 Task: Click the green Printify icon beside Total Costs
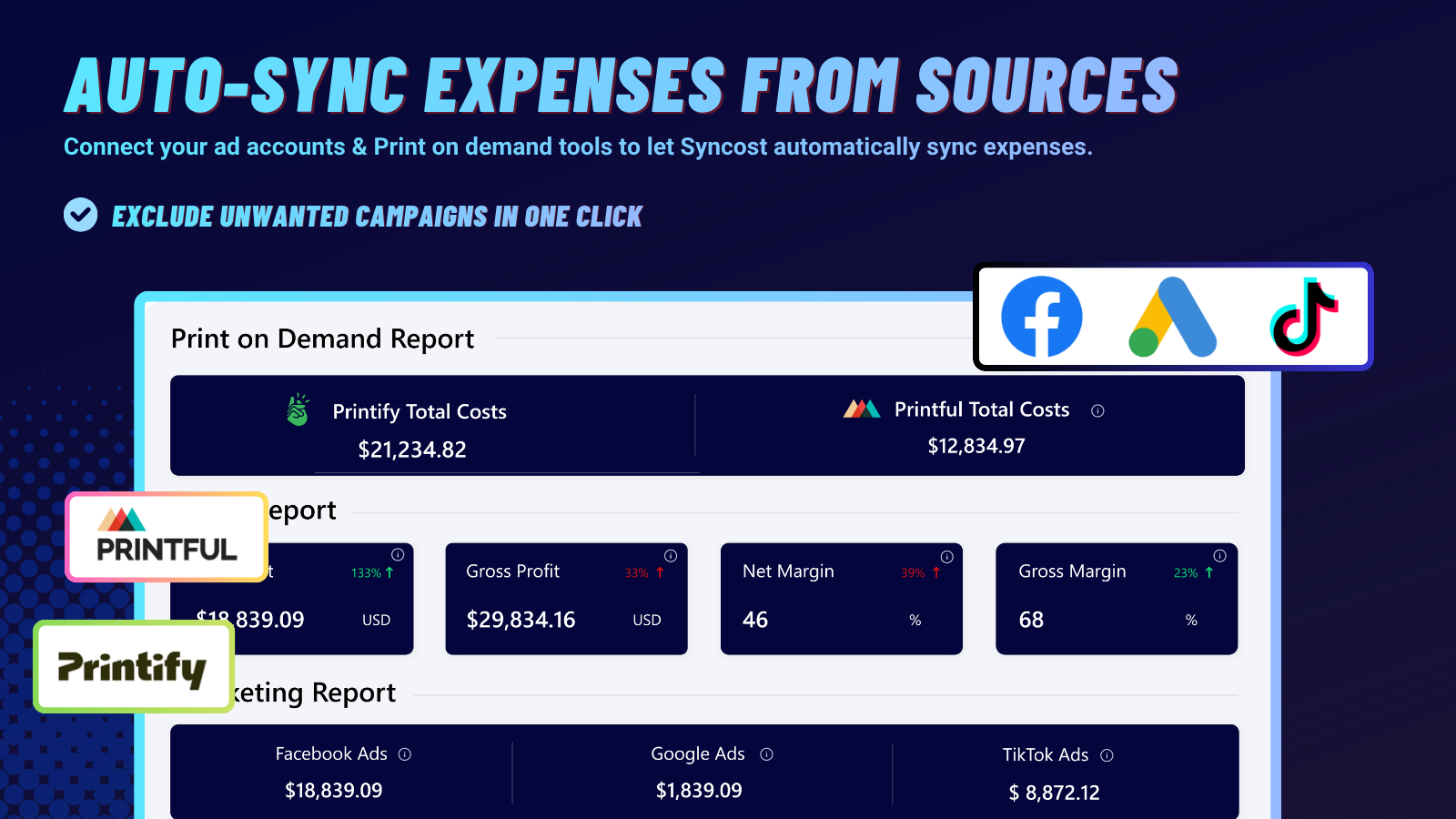click(x=298, y=410)
